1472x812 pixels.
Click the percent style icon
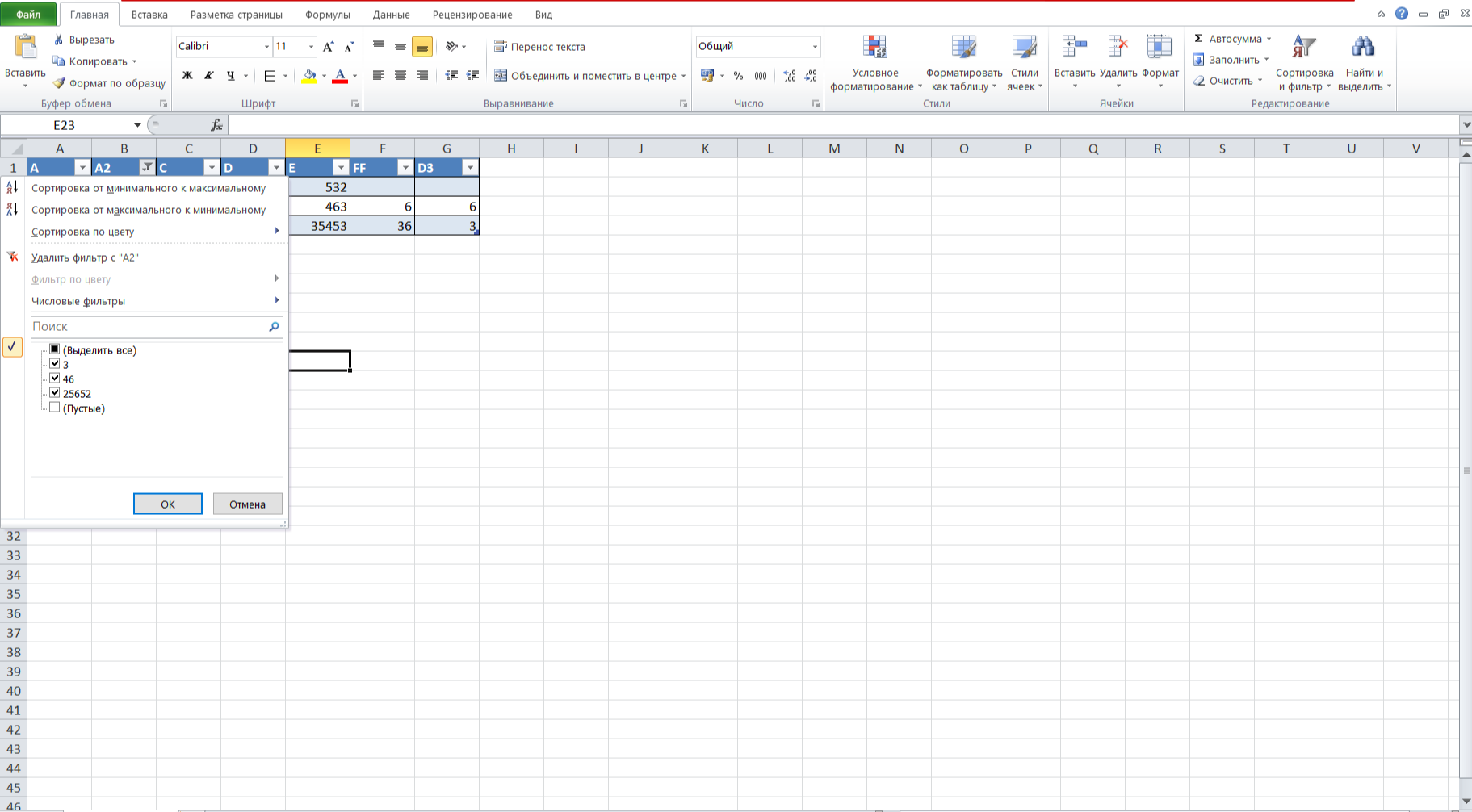point(738,76)
